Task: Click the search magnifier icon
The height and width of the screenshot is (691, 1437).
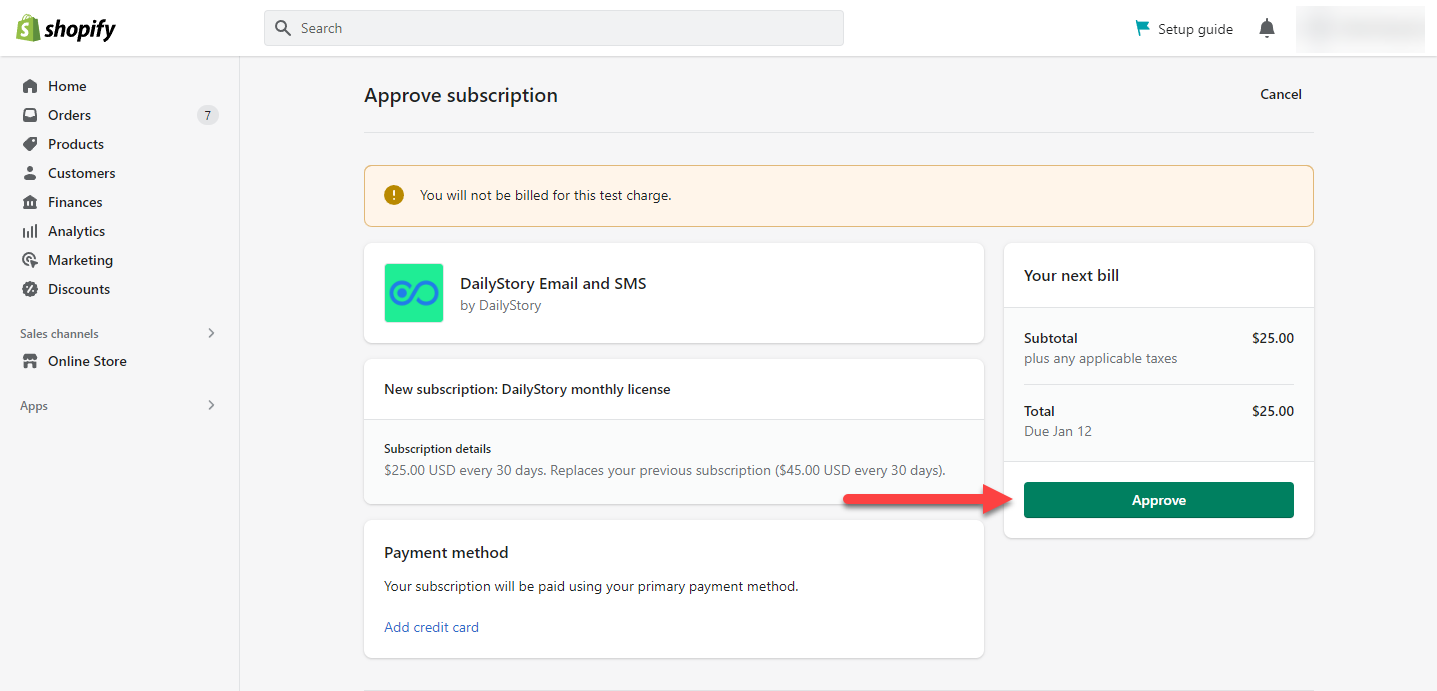Action: pos(283,28)
